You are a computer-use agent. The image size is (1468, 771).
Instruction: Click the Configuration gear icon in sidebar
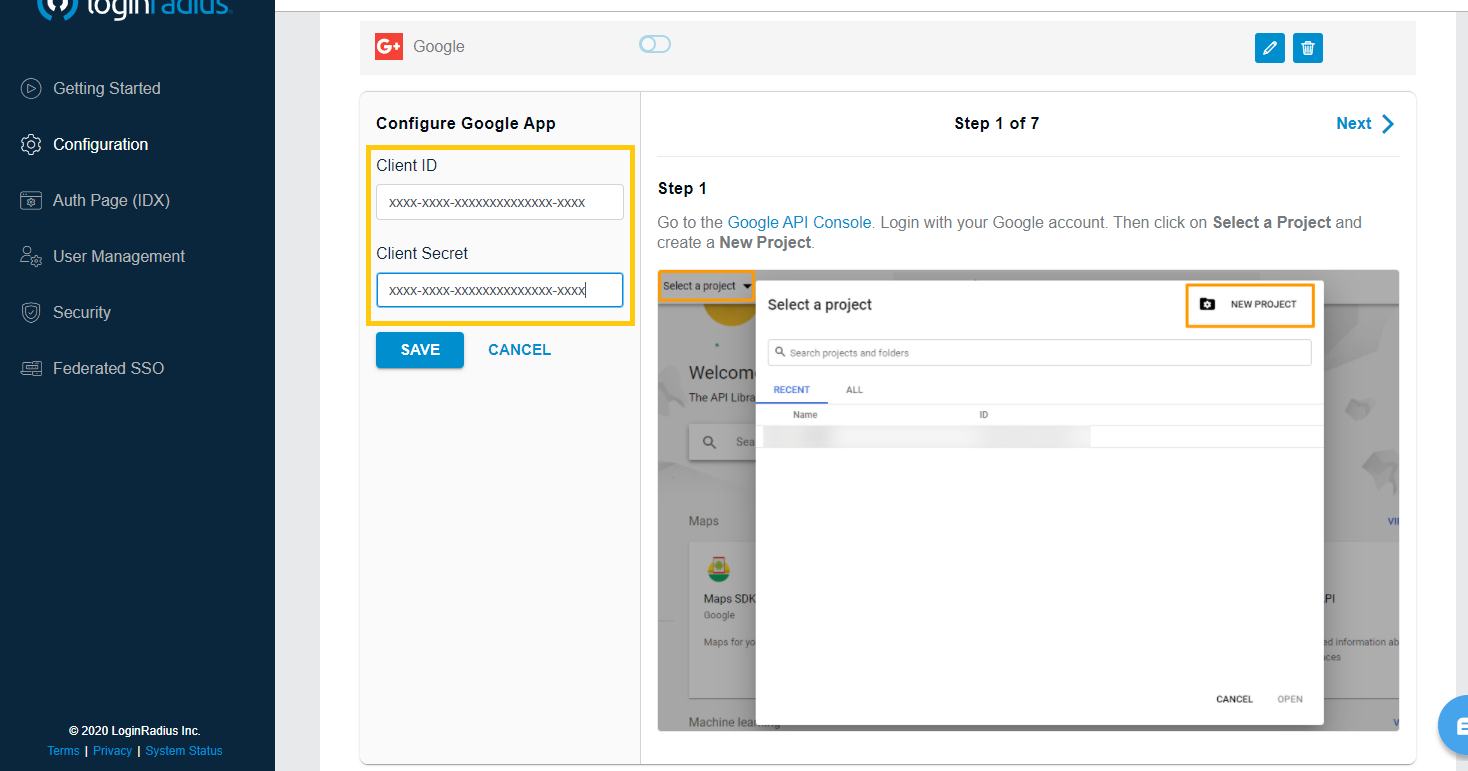31,145
